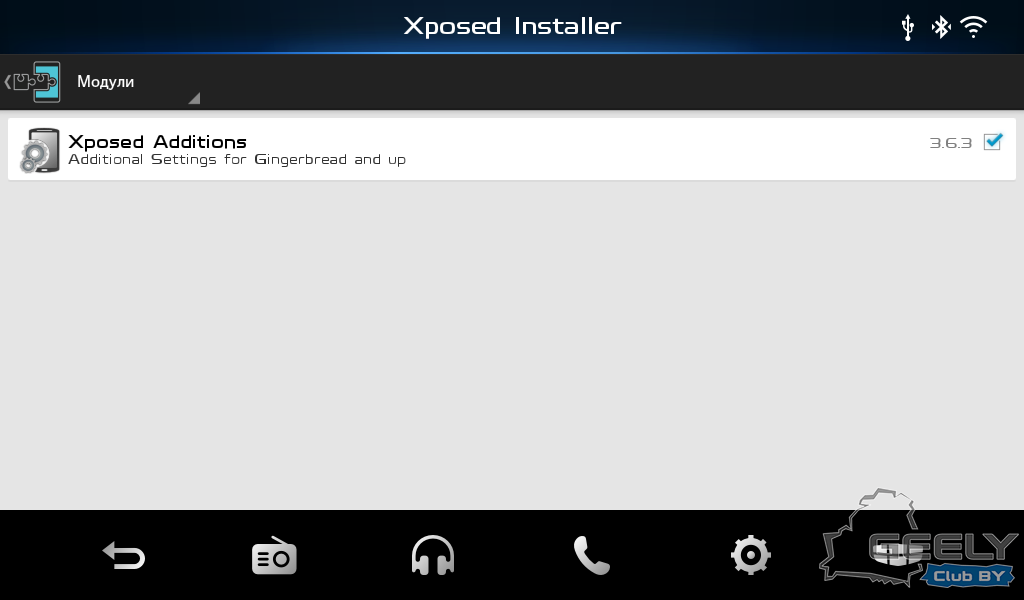Click the Xposed Additions module icon
The image size is (1024, 600).
(x=39, y=150)
